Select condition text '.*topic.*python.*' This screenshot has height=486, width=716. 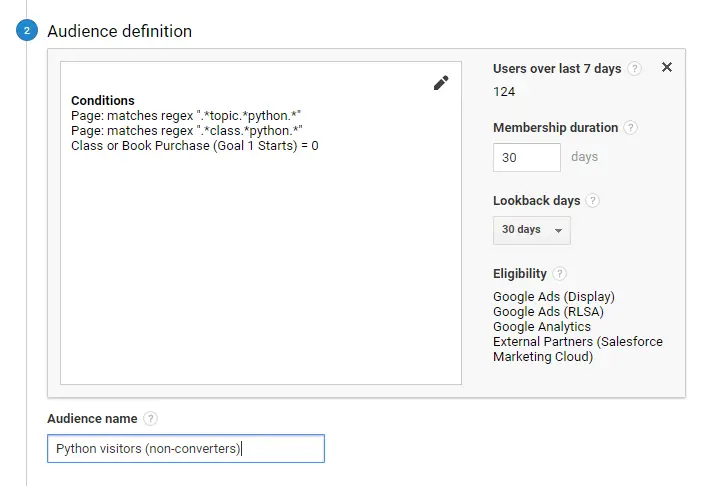pyautogui.click(x=248, y=116)
